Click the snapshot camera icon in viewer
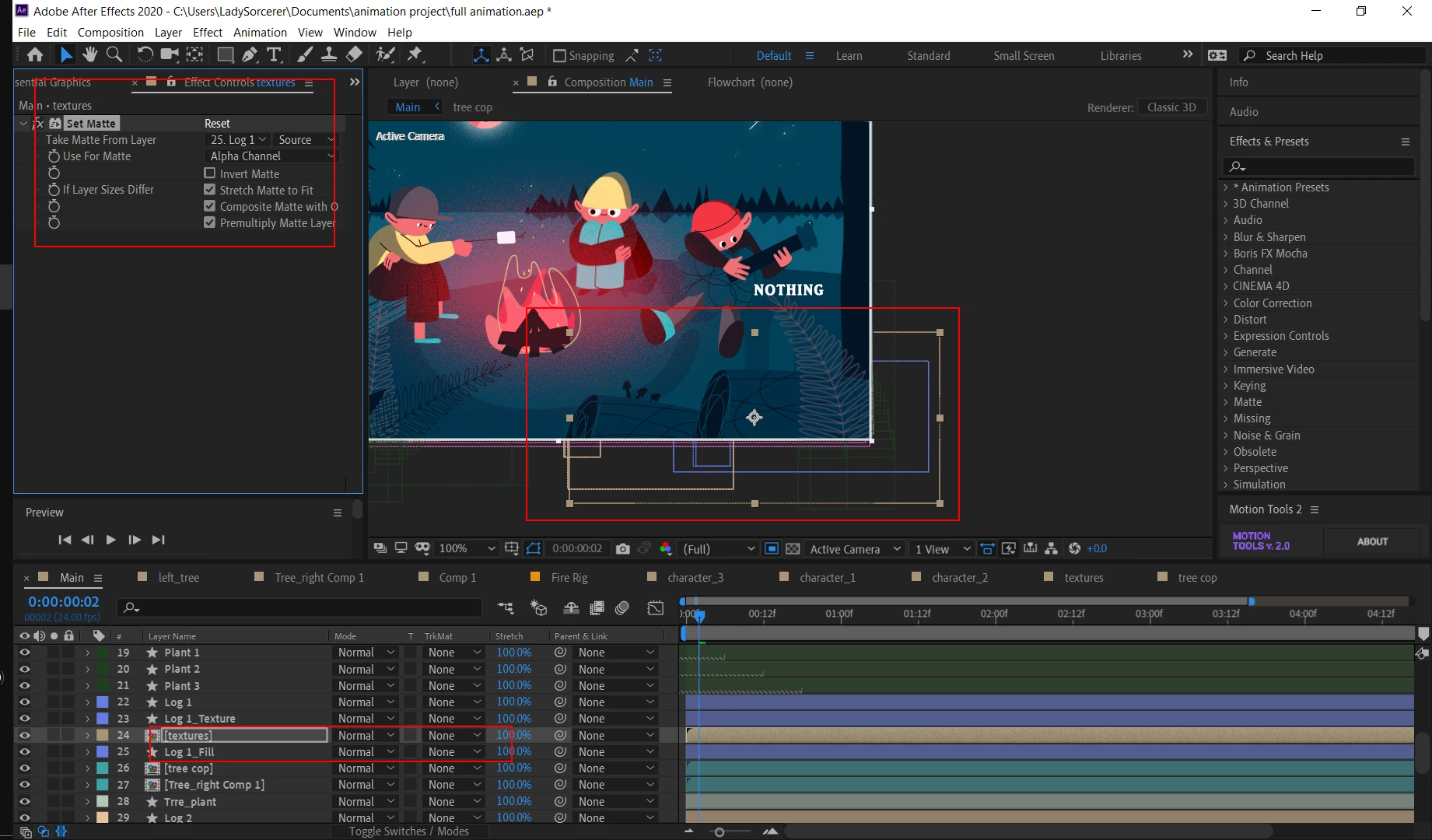This screenshot has width=1432, height=840. point(622,548)
